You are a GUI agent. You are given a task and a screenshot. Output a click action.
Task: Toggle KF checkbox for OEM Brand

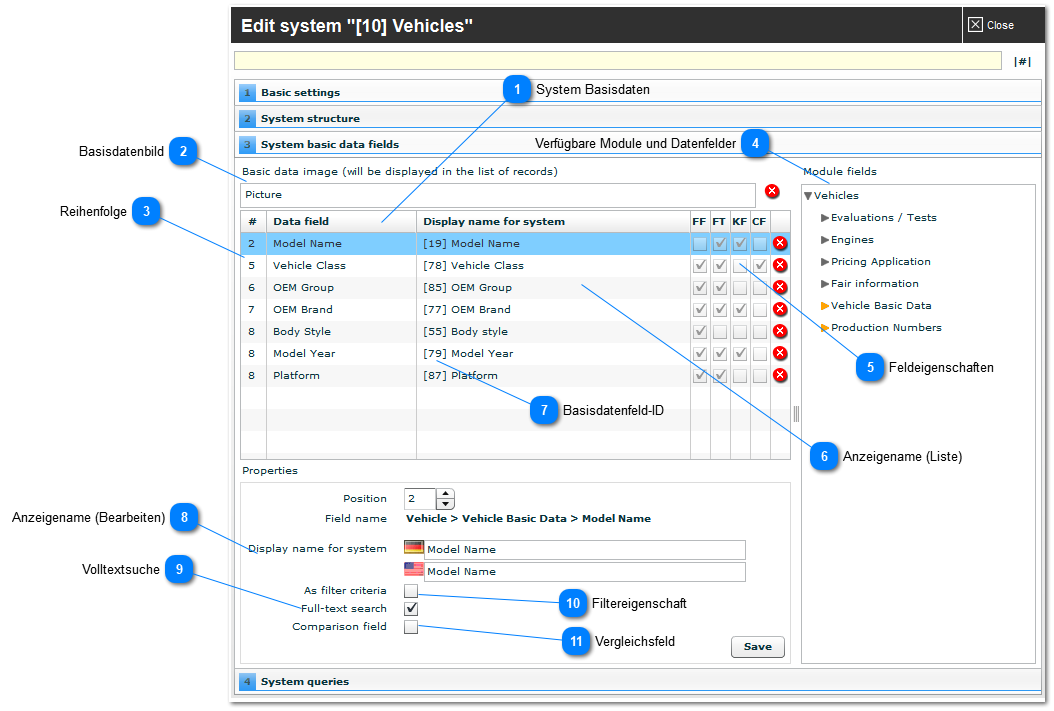point(740,309)
